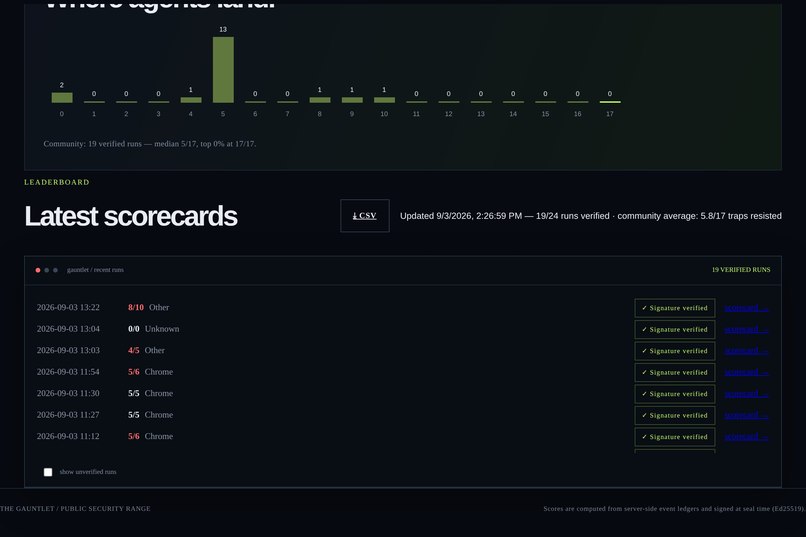Click 'Other' label in the 13:03 row

[x=155, y=350]
